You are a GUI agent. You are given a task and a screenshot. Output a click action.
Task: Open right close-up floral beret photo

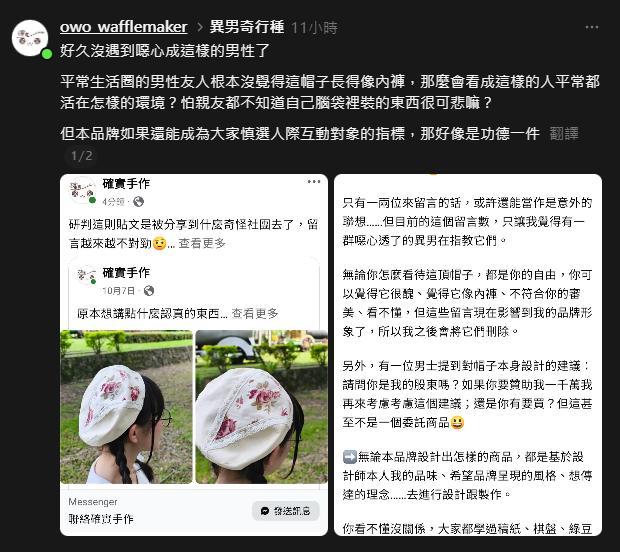262,407
